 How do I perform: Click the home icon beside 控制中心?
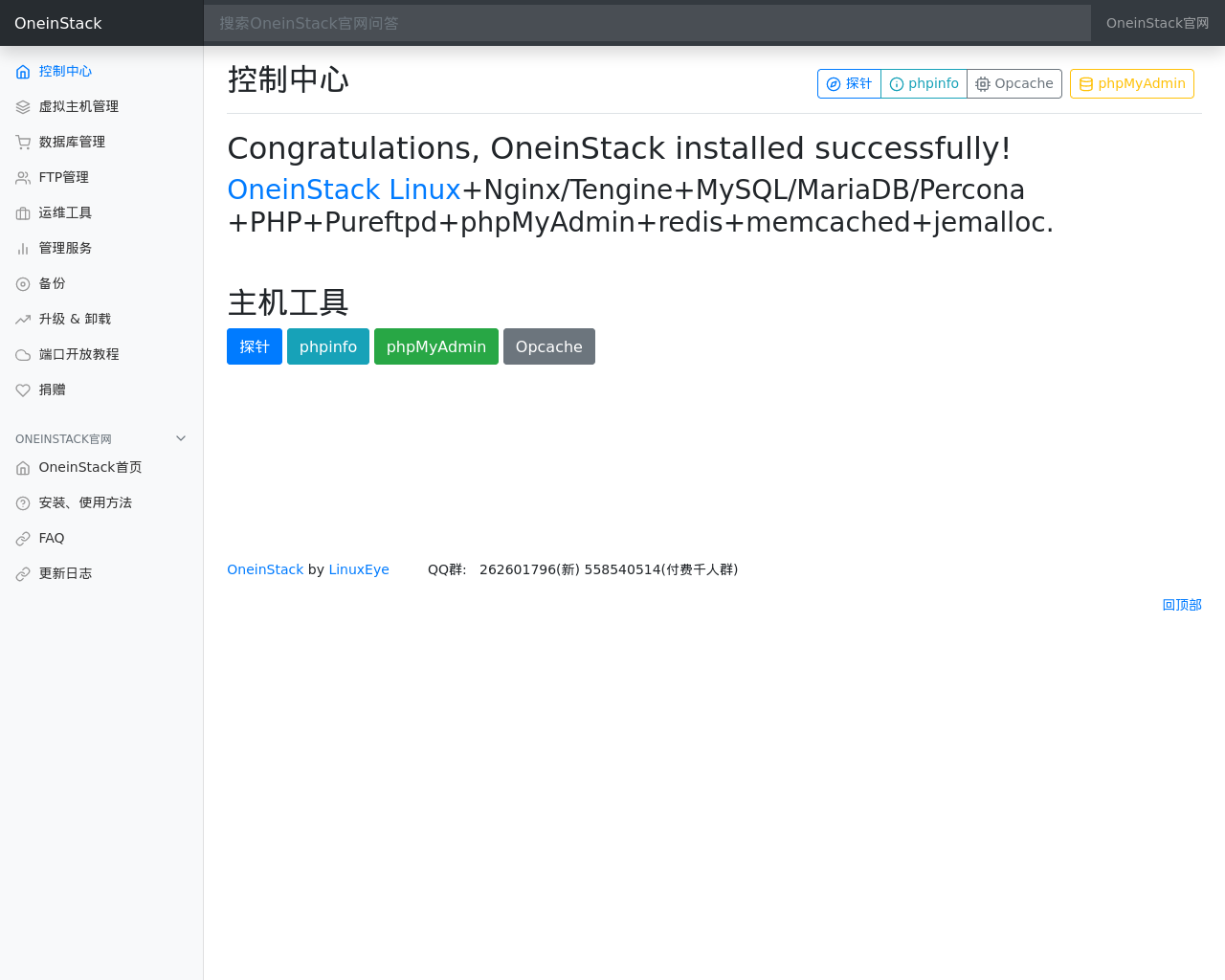[x=23, y=72]
